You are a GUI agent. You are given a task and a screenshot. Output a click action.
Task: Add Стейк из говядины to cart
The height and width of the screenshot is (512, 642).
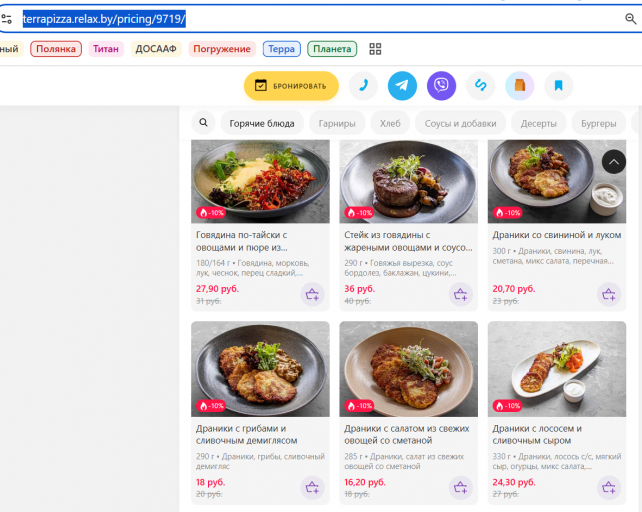(x=461, y=294)
